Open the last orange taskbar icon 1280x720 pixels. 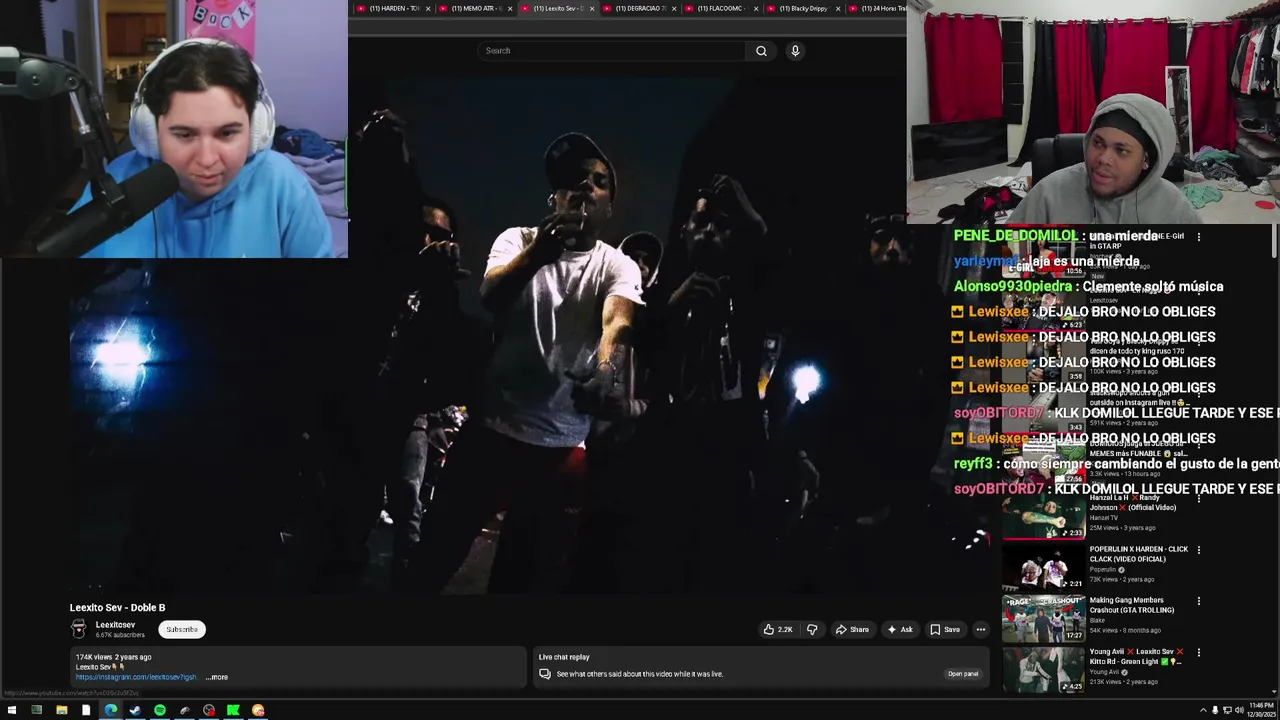(x=258, y=710)
